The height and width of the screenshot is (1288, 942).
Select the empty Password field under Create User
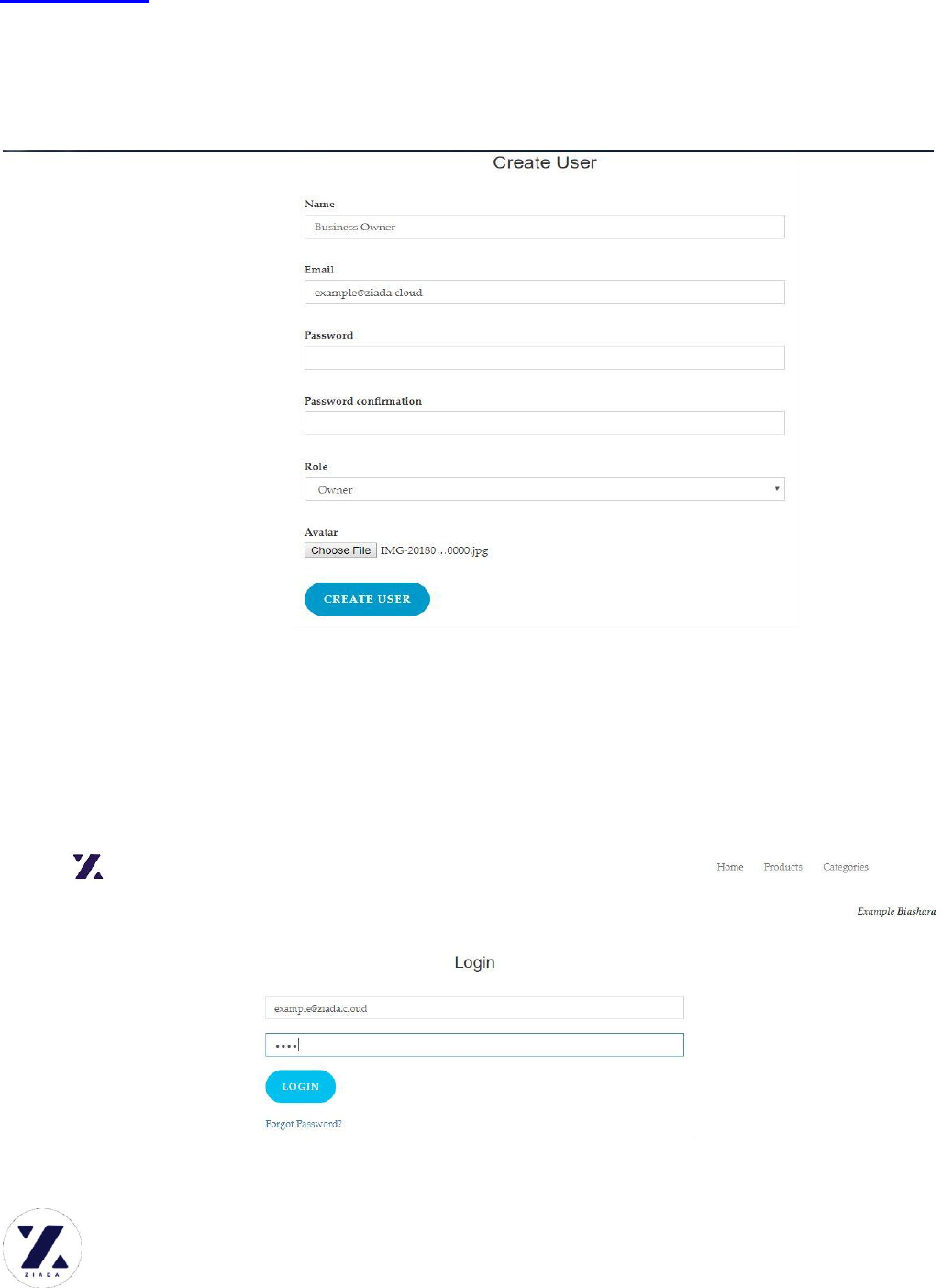coord(544,358)
